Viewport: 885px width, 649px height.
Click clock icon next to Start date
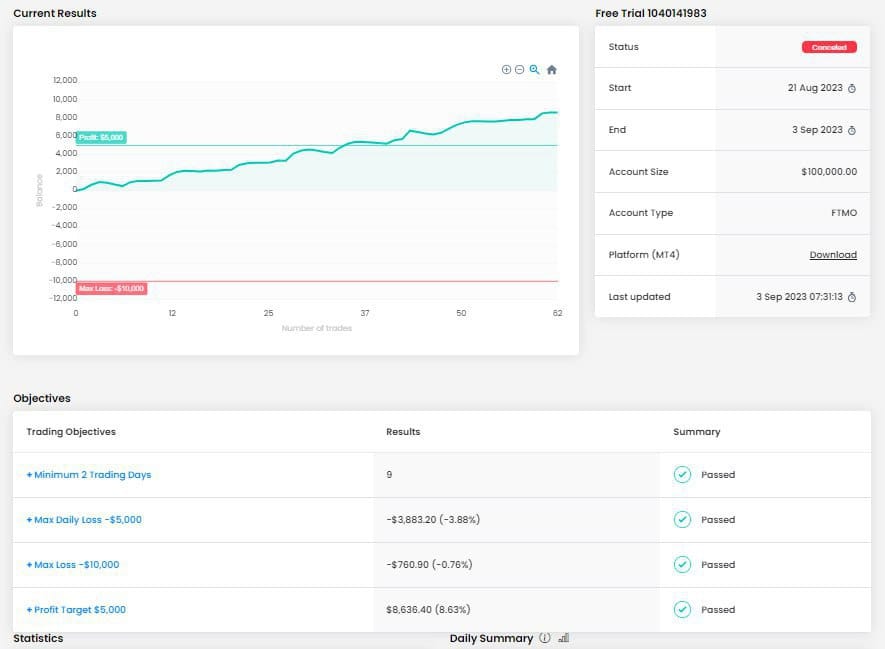tap(852, 88)
